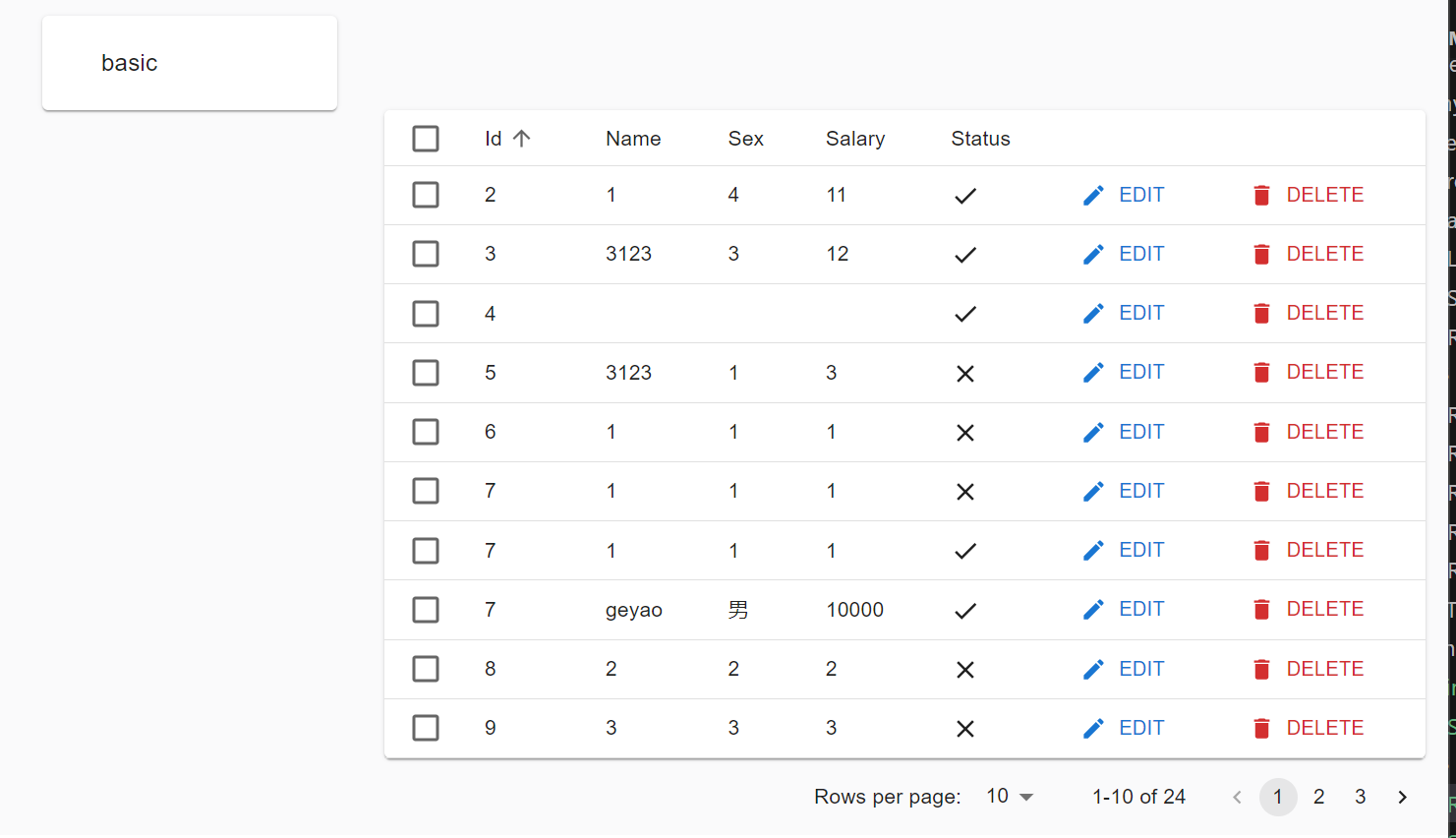Click the pencil icon in row Id 6
Screen dimensions: 1456x838
[1093, 433]
